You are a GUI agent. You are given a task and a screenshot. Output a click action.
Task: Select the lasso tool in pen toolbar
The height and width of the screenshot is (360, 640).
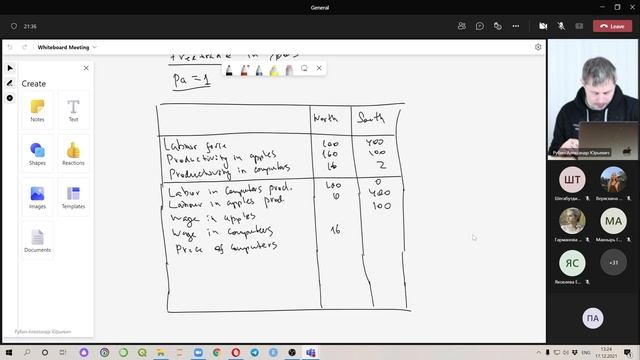(304, 68)
